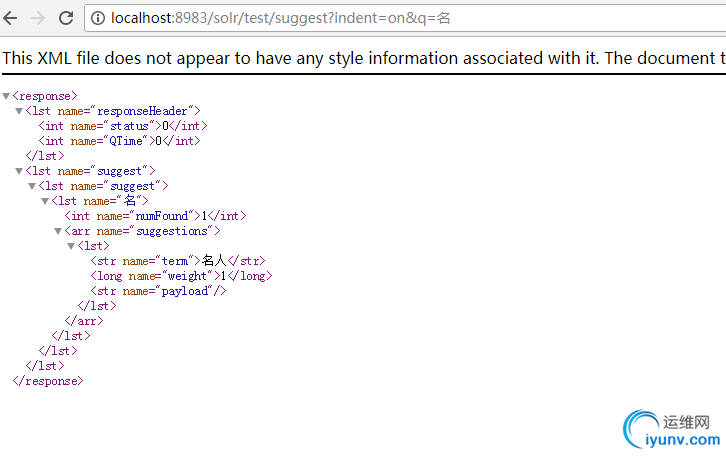The image size is (726, 456).
Task: Click the numFound int element
Action: (x=156, y=216)
